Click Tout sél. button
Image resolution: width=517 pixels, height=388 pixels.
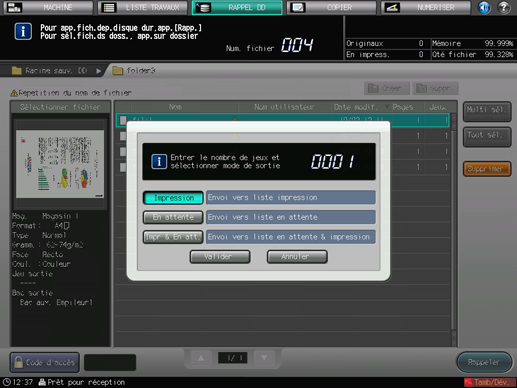487,137
